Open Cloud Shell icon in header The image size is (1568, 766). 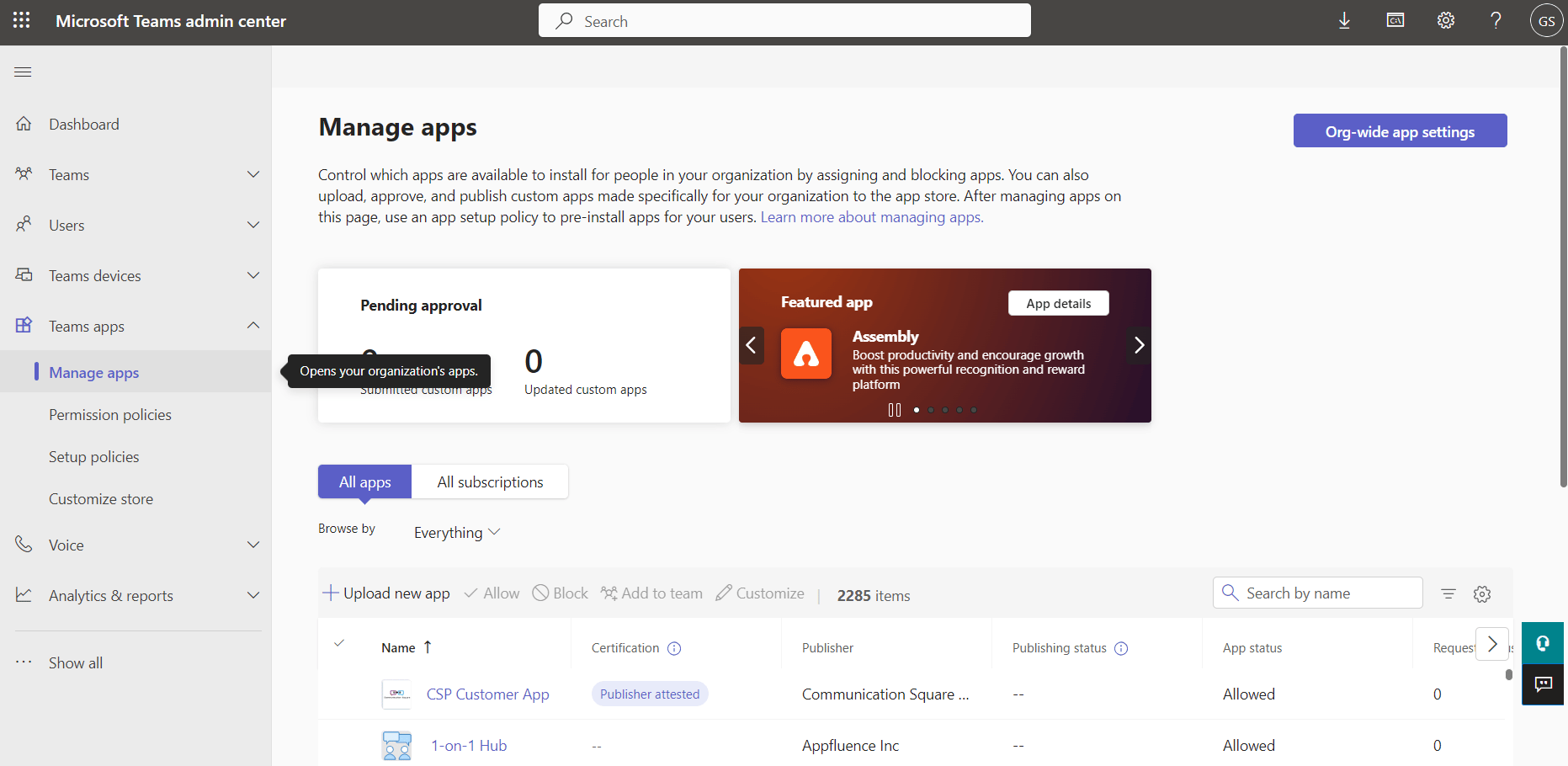coord(1395,20)
